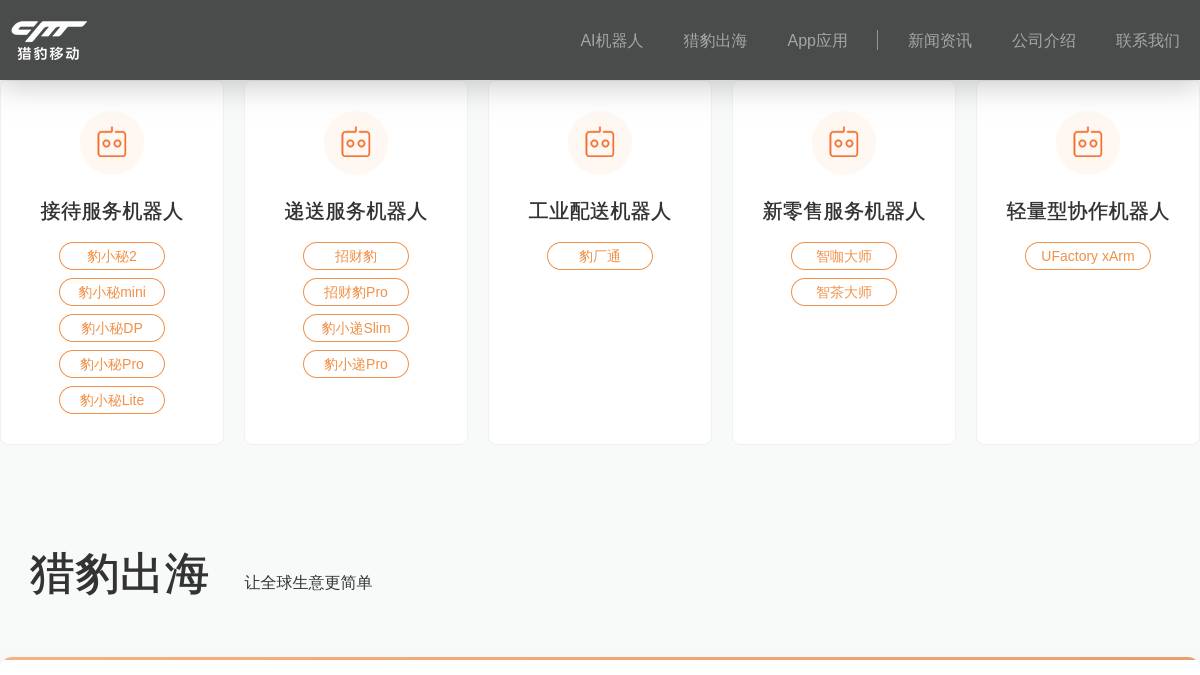Open the AI机器人 menu

pyautogui.click(x=612, y=41)
